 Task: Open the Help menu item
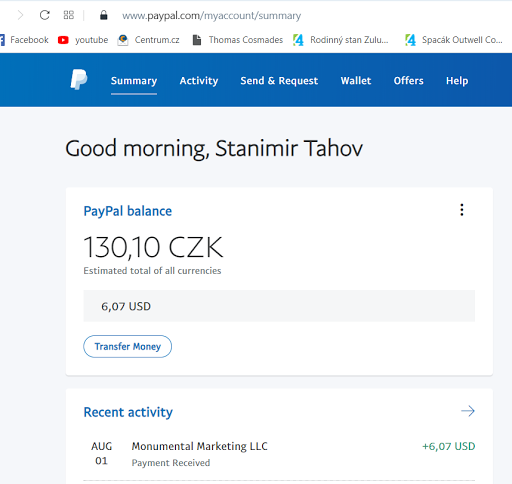tap(457, 81)
